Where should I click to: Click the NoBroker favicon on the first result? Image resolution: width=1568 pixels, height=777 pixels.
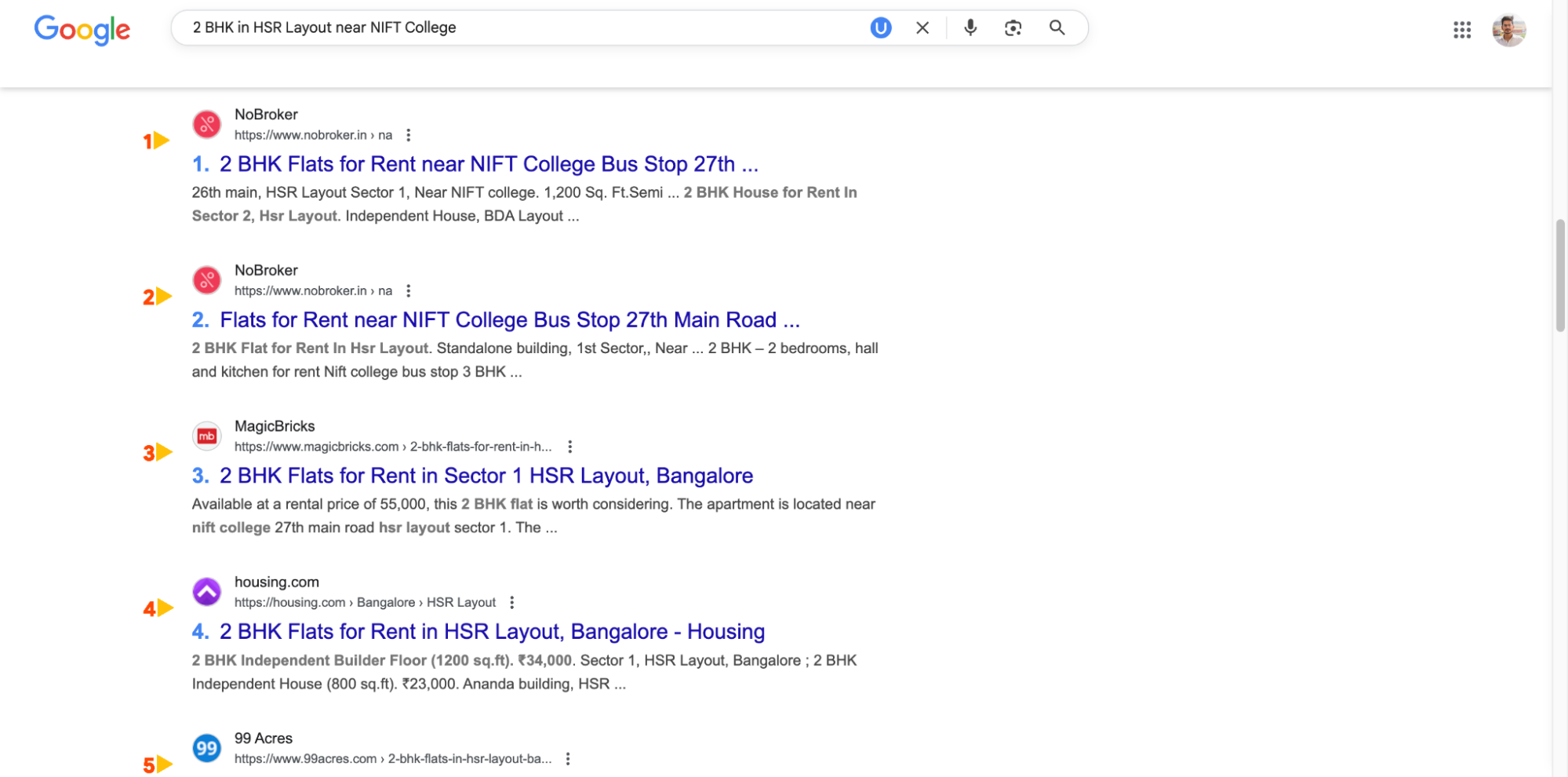206,124
